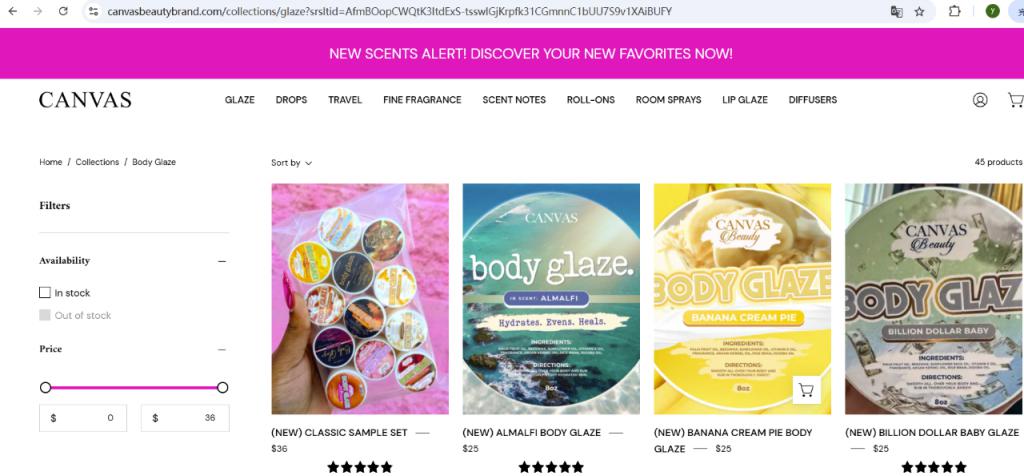Click the translate page icon in address bar

click(x=897, y=11)
